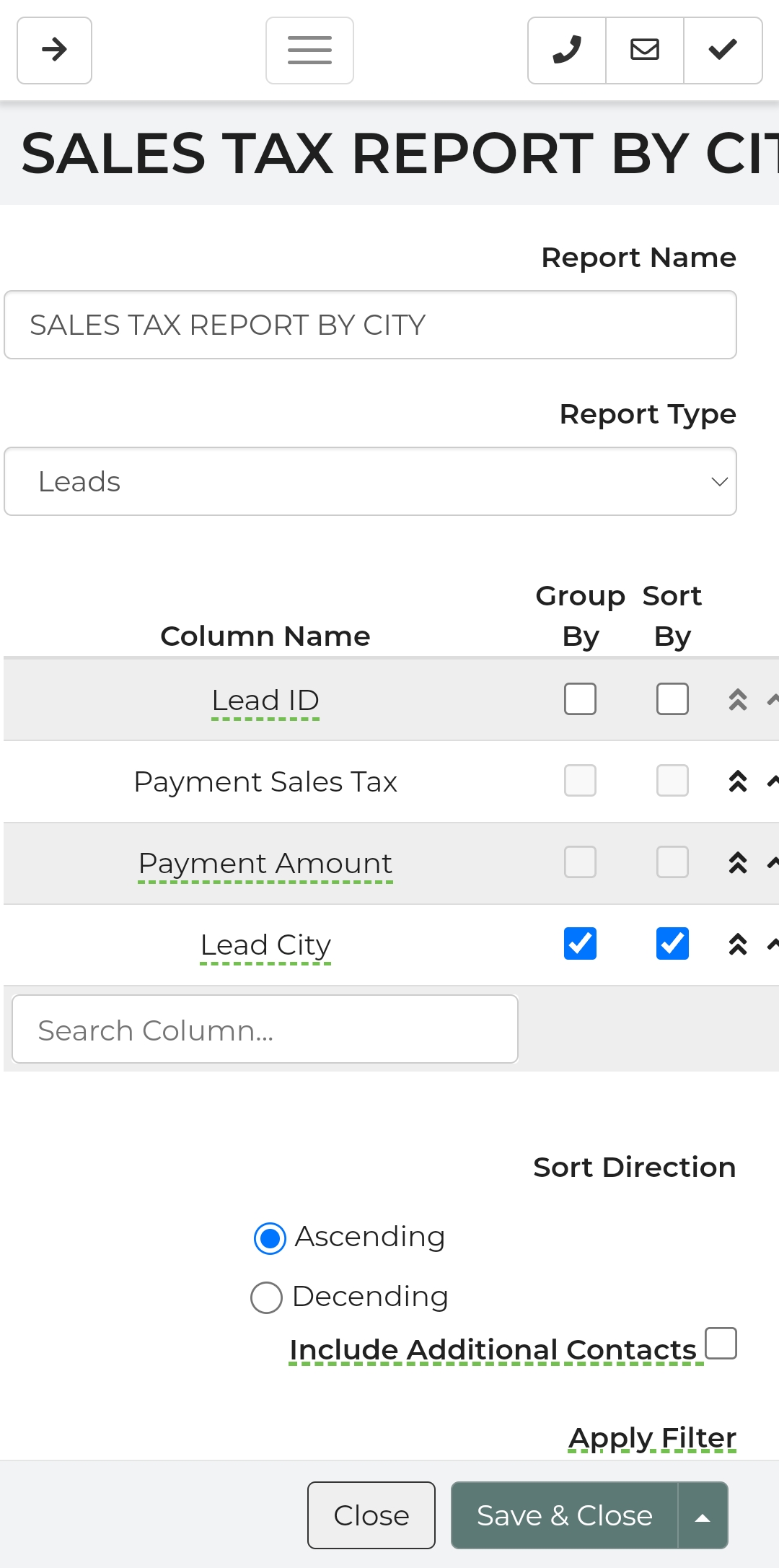Click the Report Name text field

pyautogui.click(x=370, y=325)
